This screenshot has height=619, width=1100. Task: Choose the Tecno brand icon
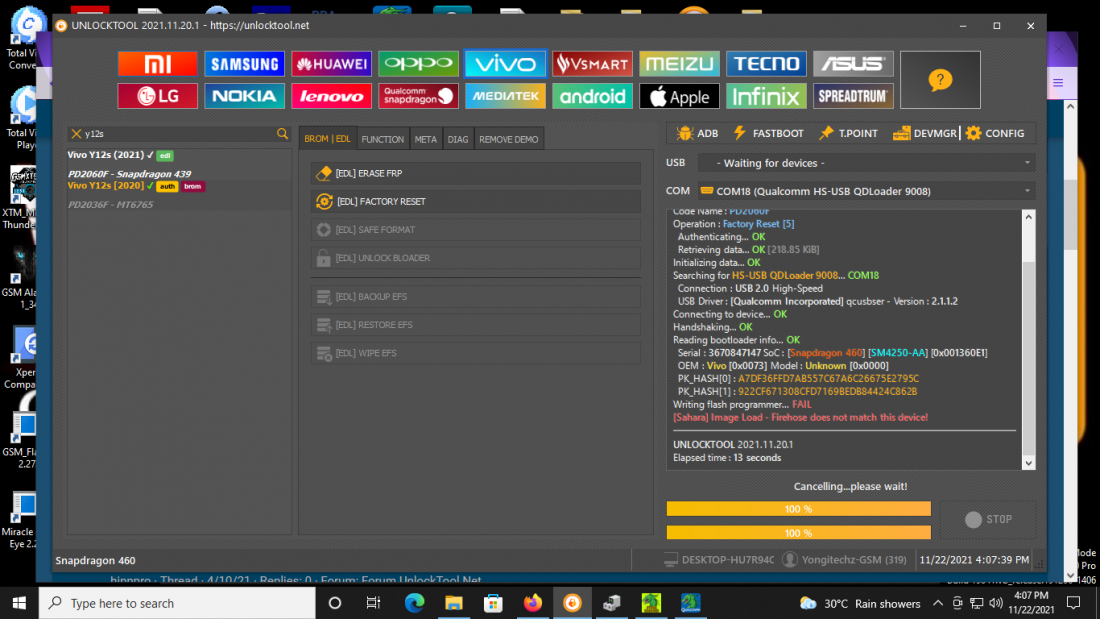tap(766, 64)
